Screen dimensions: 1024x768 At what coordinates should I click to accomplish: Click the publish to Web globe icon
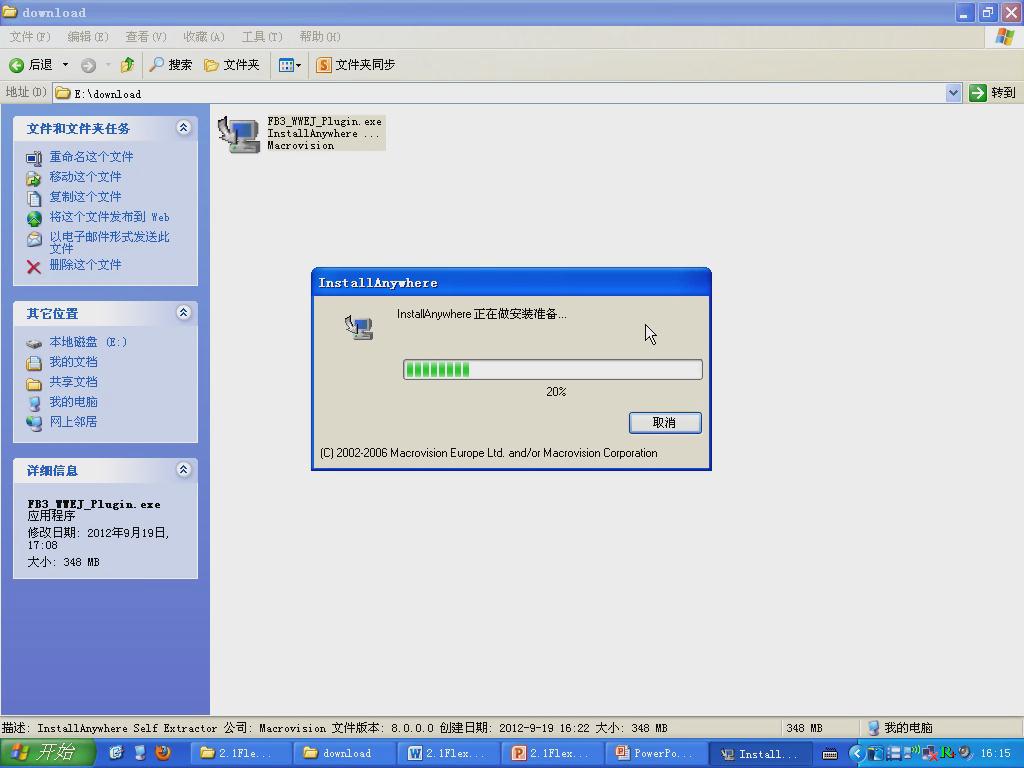[34, 218]
